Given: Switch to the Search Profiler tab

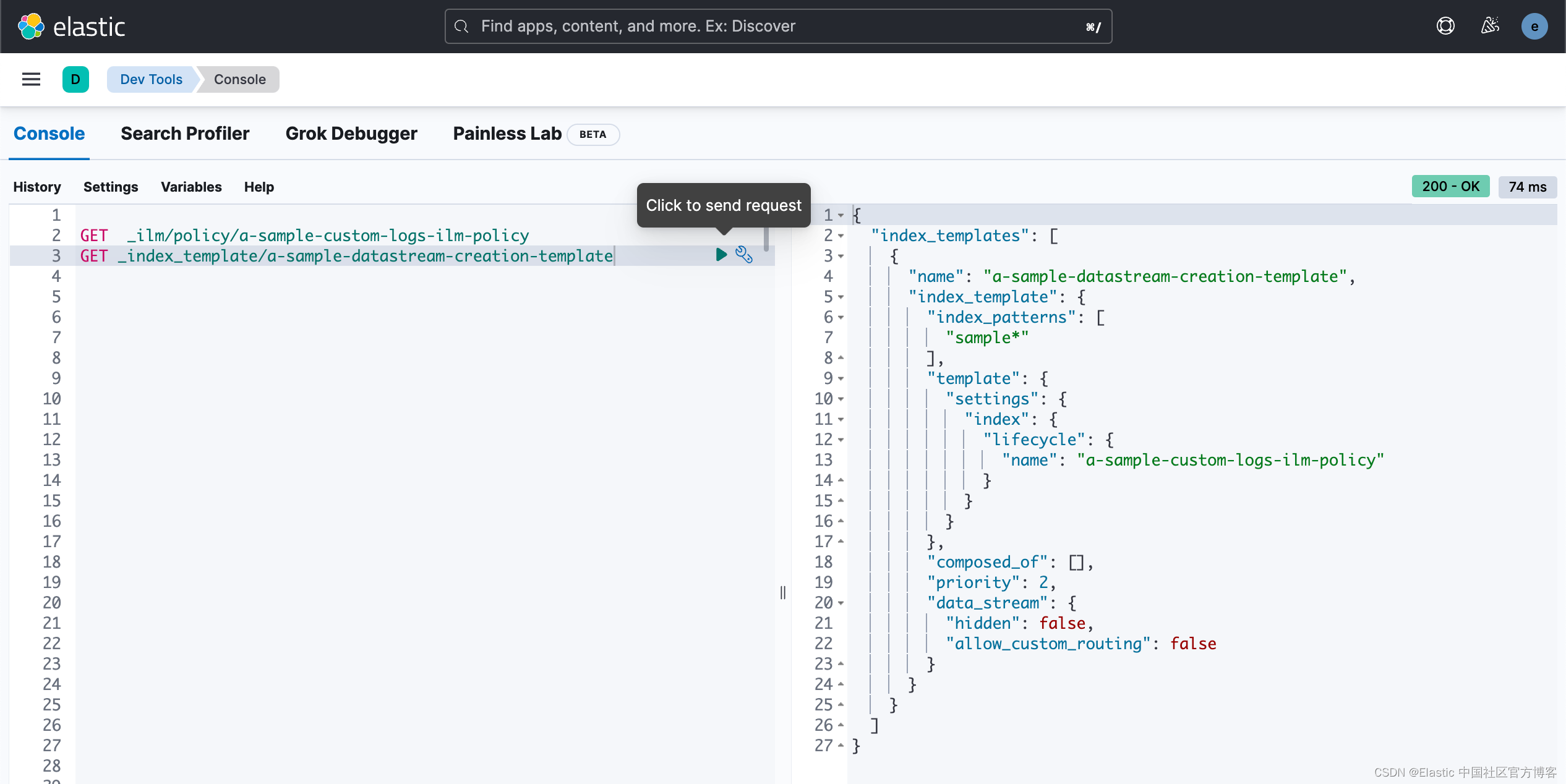Looking at the screenshot, I should (185, 134).
